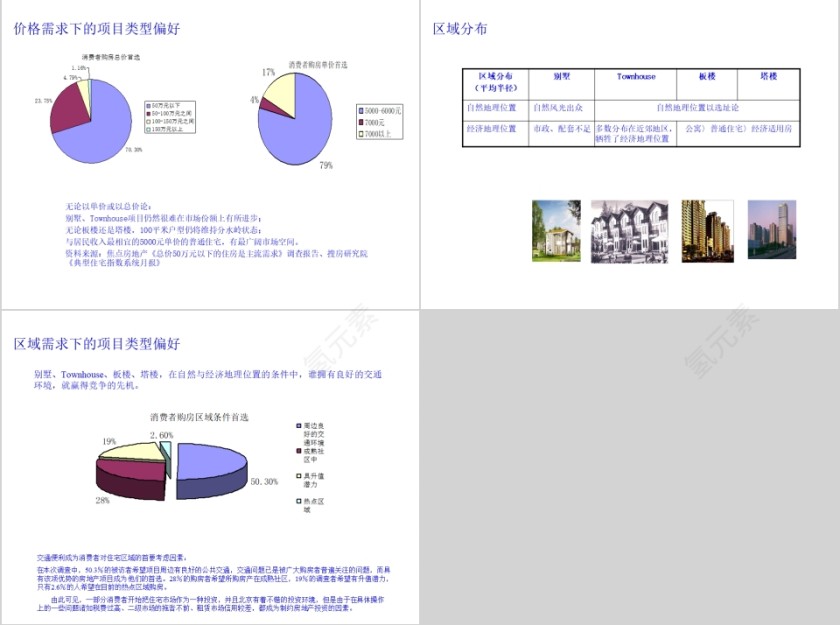Viewport: 840px width, 625px height.
Task: Select the 价格需求下的项目类型偏好 slide title
Action: tap(97, 29)
